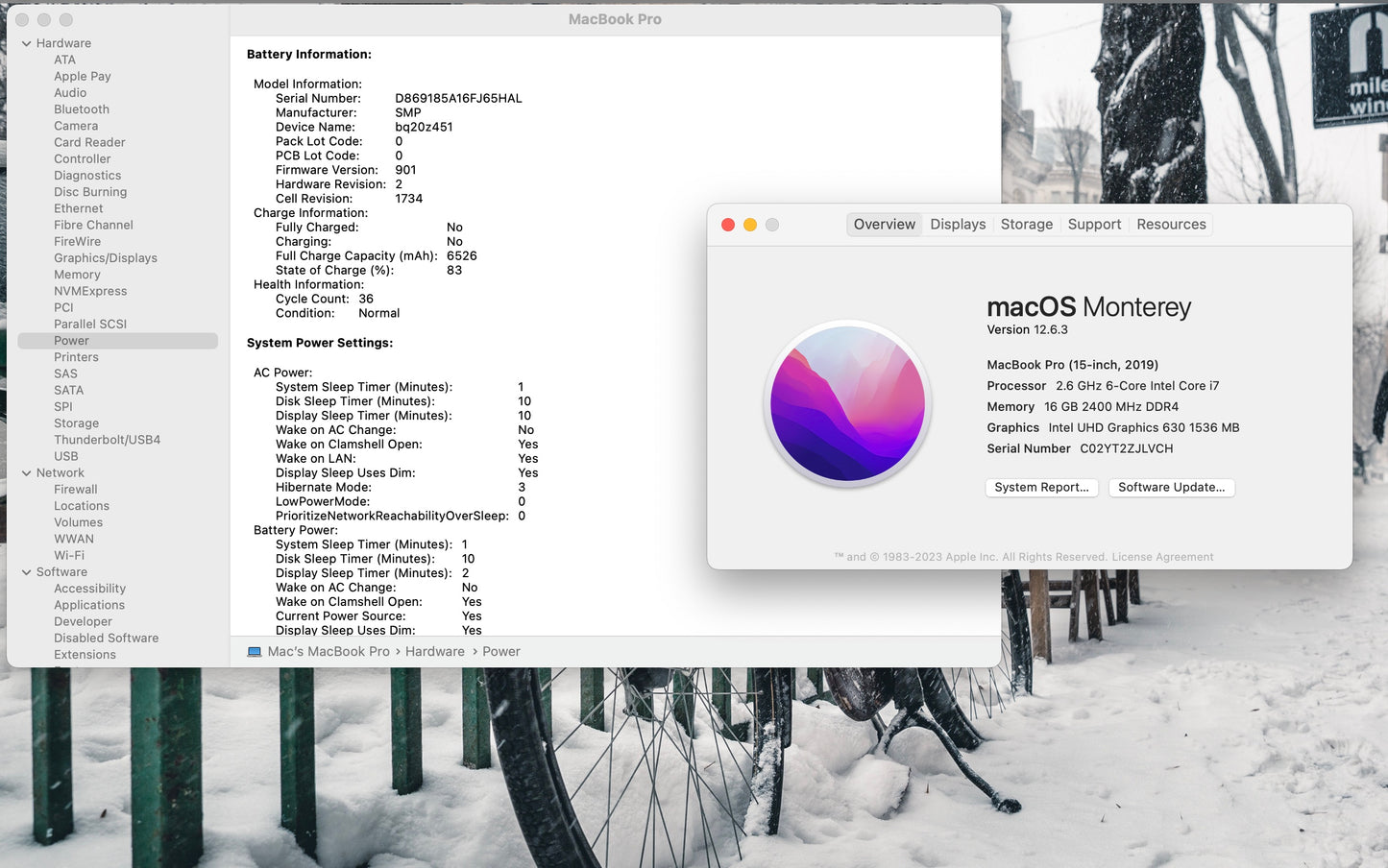Select Applications under Software section
The width and height of the screenshot is (1388, 868).
(x=89, y=605)
